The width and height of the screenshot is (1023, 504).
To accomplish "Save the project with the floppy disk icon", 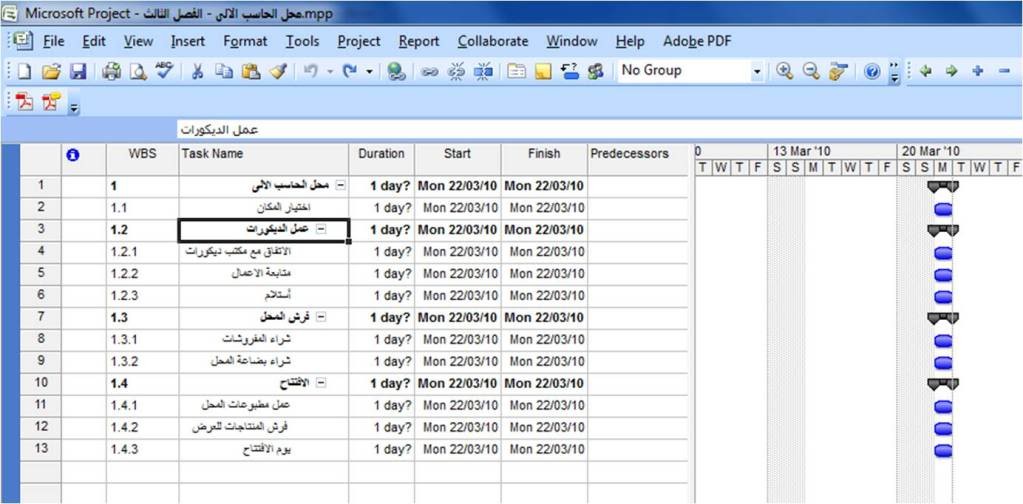I will point(78,71).
